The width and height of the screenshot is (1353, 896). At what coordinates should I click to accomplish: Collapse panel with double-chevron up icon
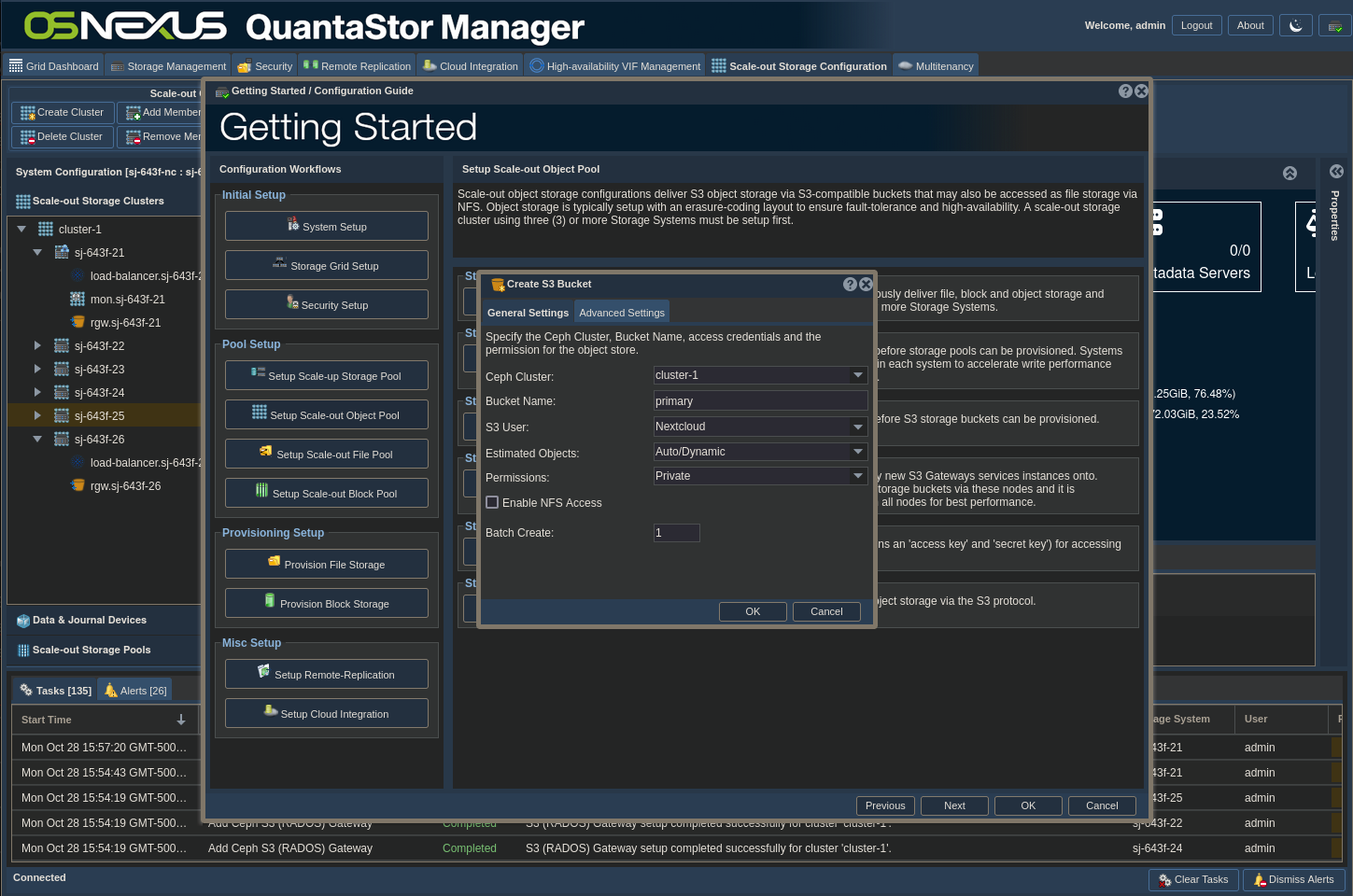(1290, 174)
